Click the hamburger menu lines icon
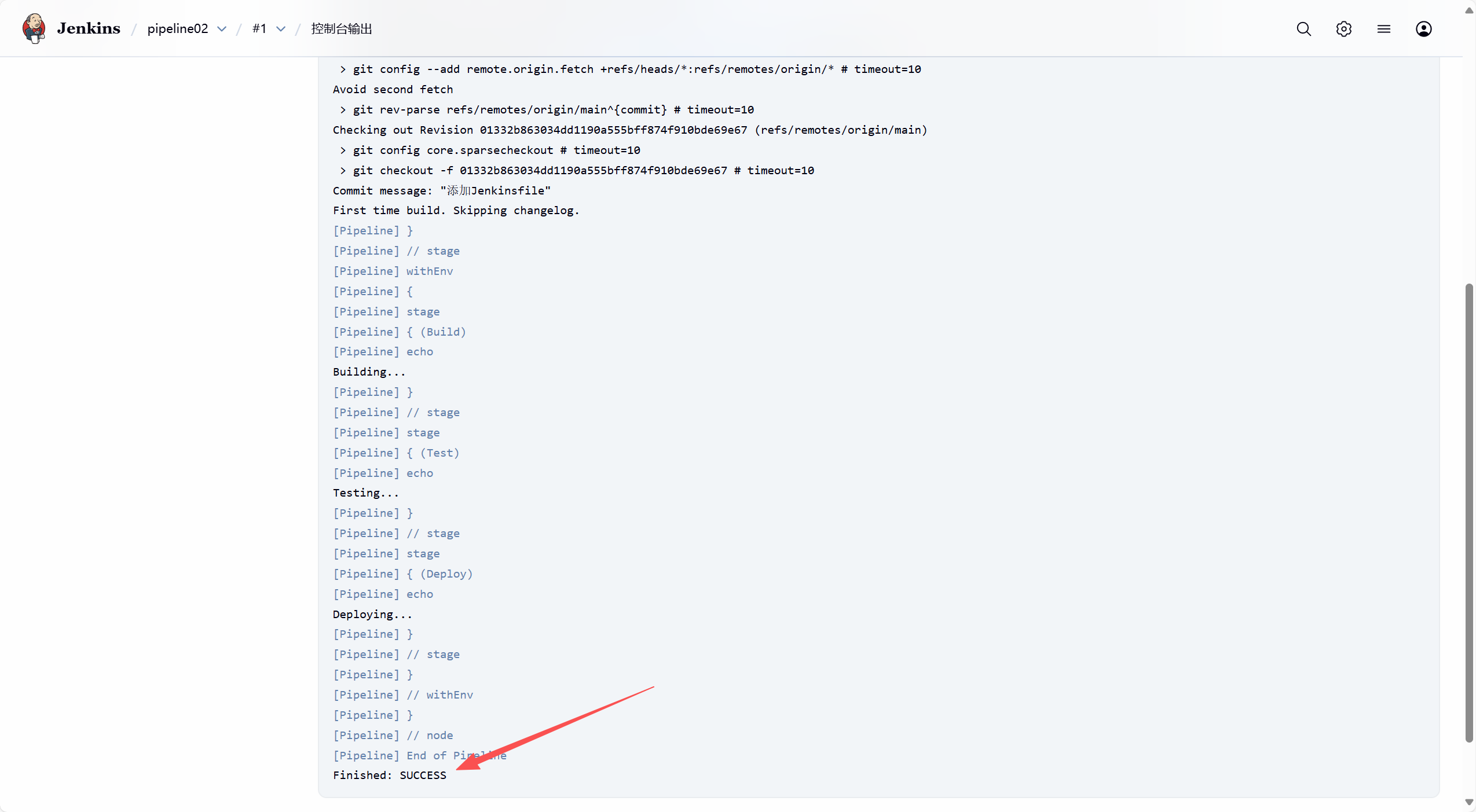 pos(1383,29)
